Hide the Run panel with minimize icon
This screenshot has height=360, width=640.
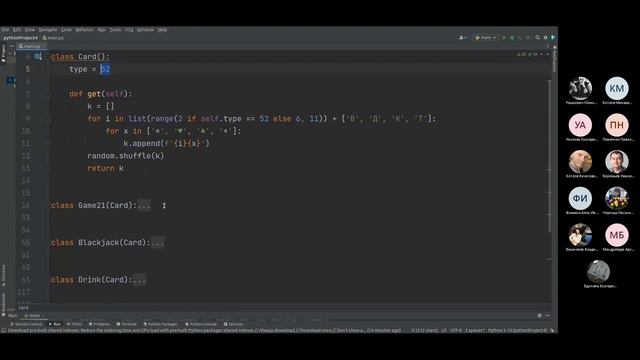(547, 316)
